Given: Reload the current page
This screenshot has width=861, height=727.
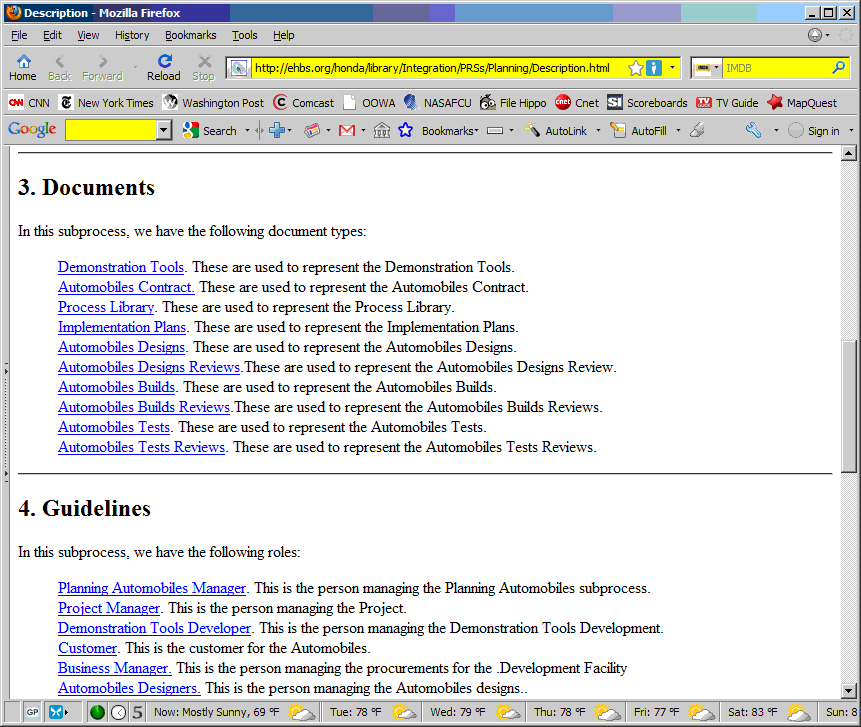Looking at the screenshot, I should 164,68.
